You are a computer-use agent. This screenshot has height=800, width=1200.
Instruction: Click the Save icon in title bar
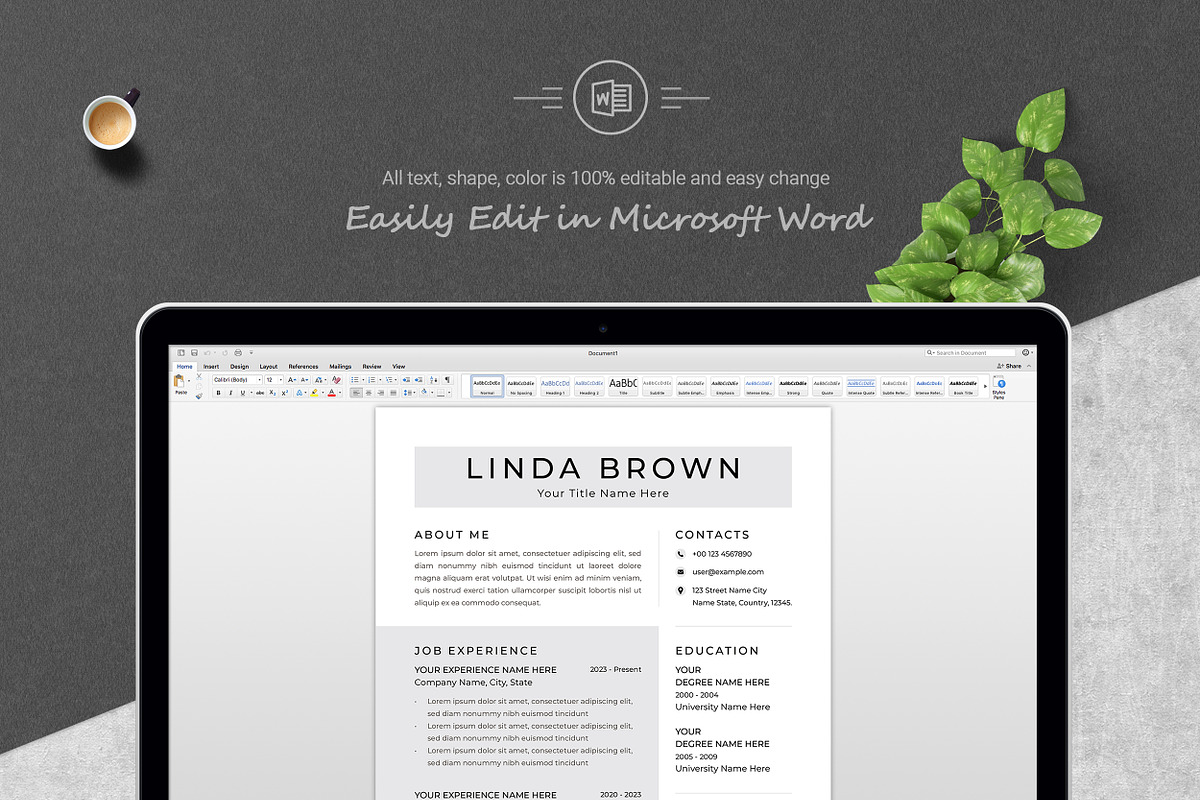(x=194, y=353)
